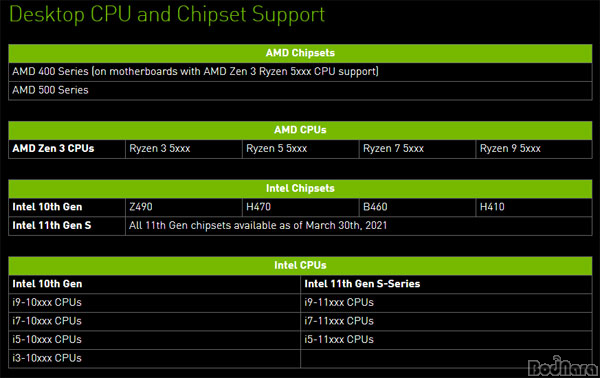The width and height of the screenshot is (600, 378).
Task: Click the Intel CPUs green header
Action: pyautogui.click(x=300, y=266)
